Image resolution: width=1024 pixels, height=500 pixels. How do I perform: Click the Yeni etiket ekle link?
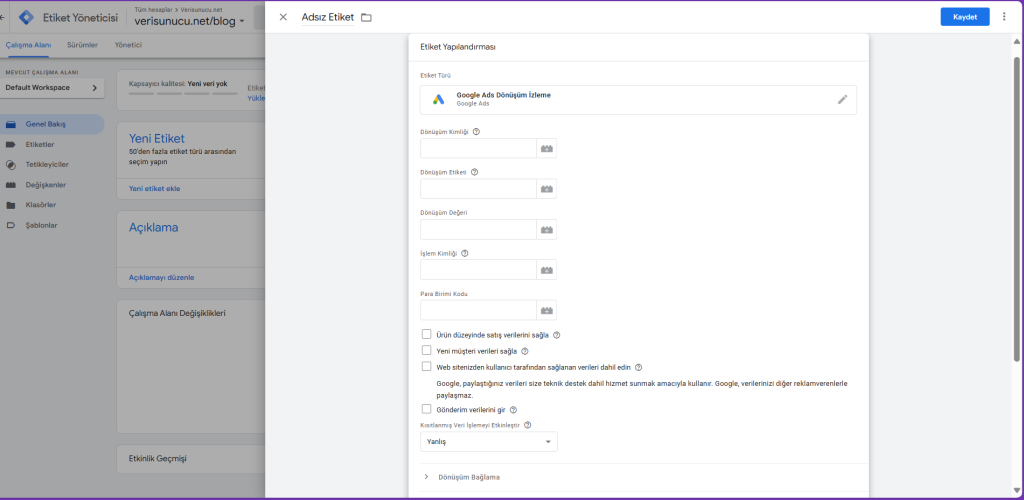[x=155, y=189]
